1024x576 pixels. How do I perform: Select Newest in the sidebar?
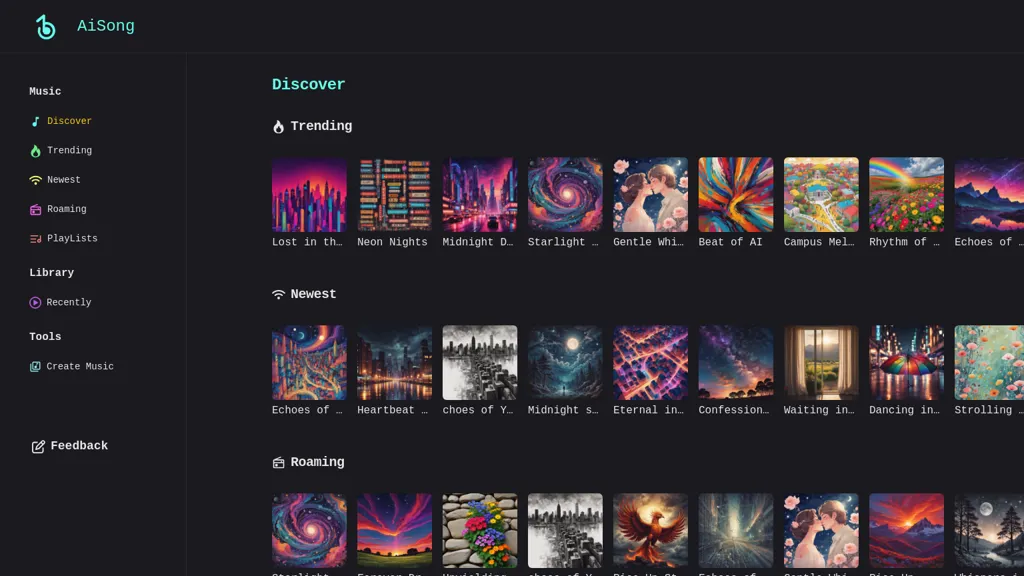63,180
